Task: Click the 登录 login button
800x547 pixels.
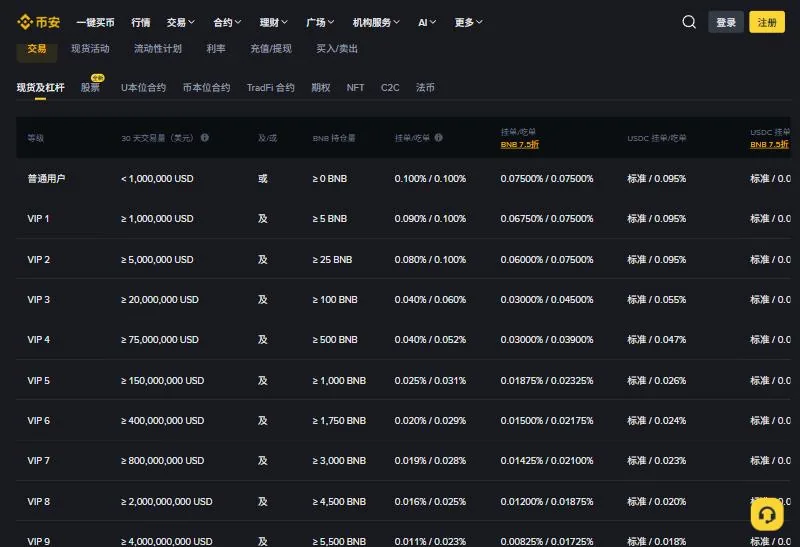Action: (726, 22)
